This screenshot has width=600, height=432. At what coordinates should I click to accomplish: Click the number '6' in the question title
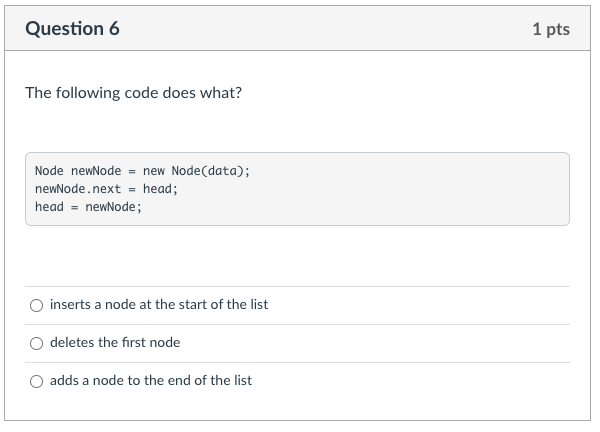[x=113, y=29]
